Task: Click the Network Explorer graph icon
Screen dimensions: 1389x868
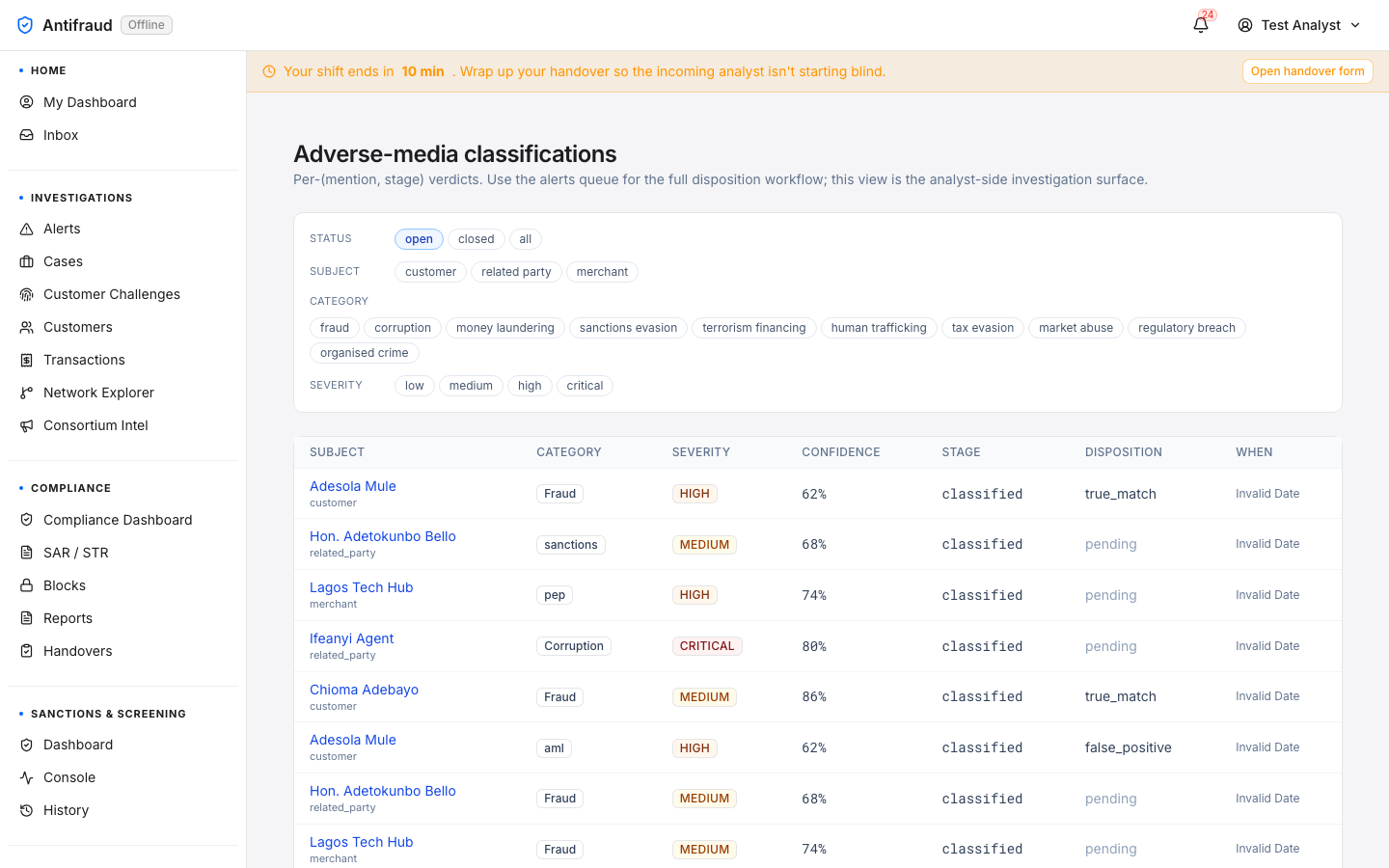Action: [27, 393]
